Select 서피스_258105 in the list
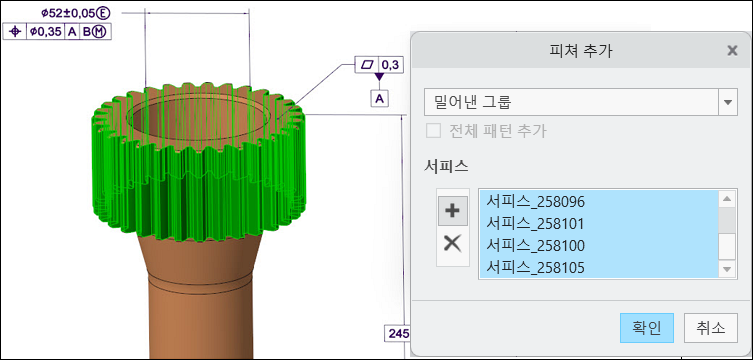The height and width of the screenshot is (360, 753). pos(598,267)
